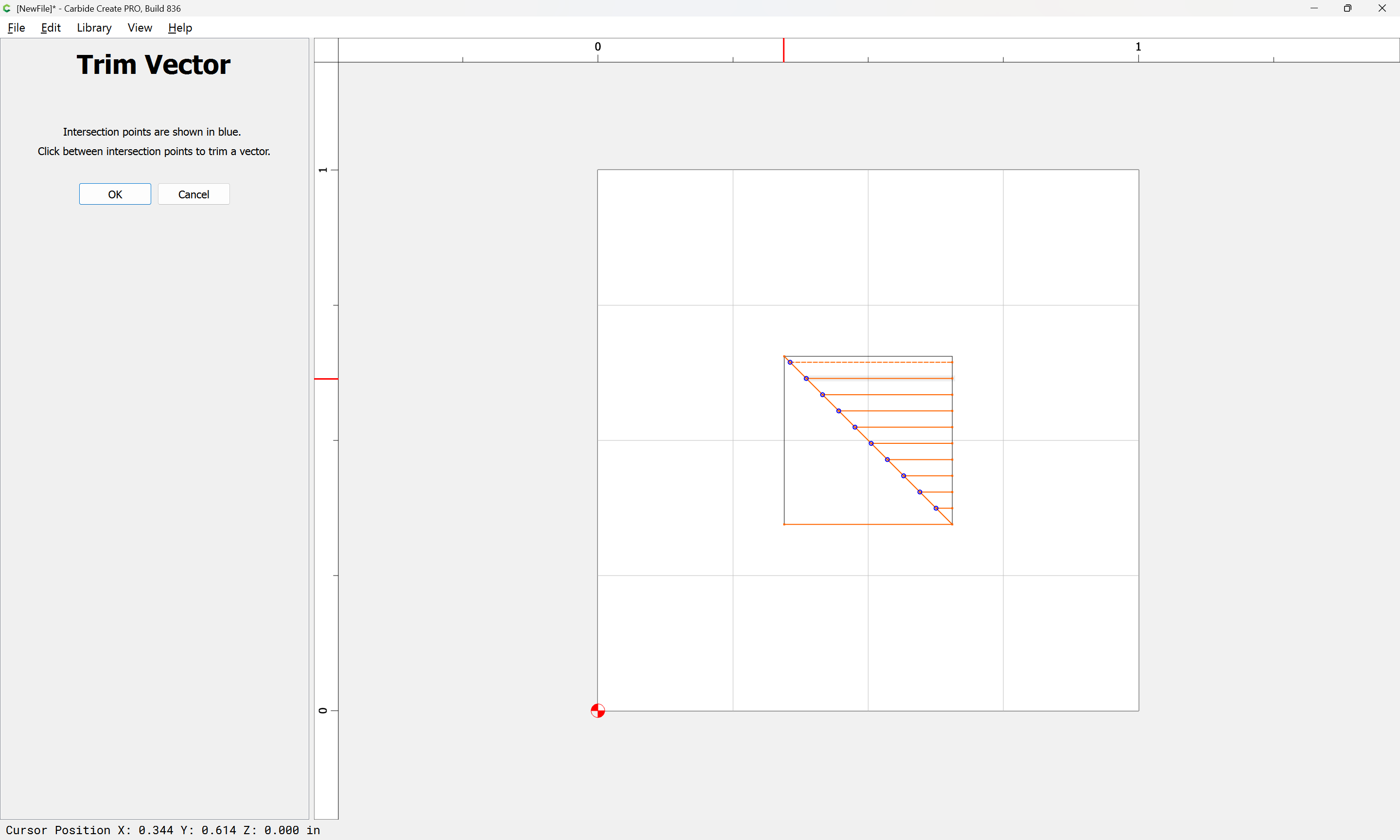
Task: Click the shortest orange horizontal line
Action: tap(945, 508)
